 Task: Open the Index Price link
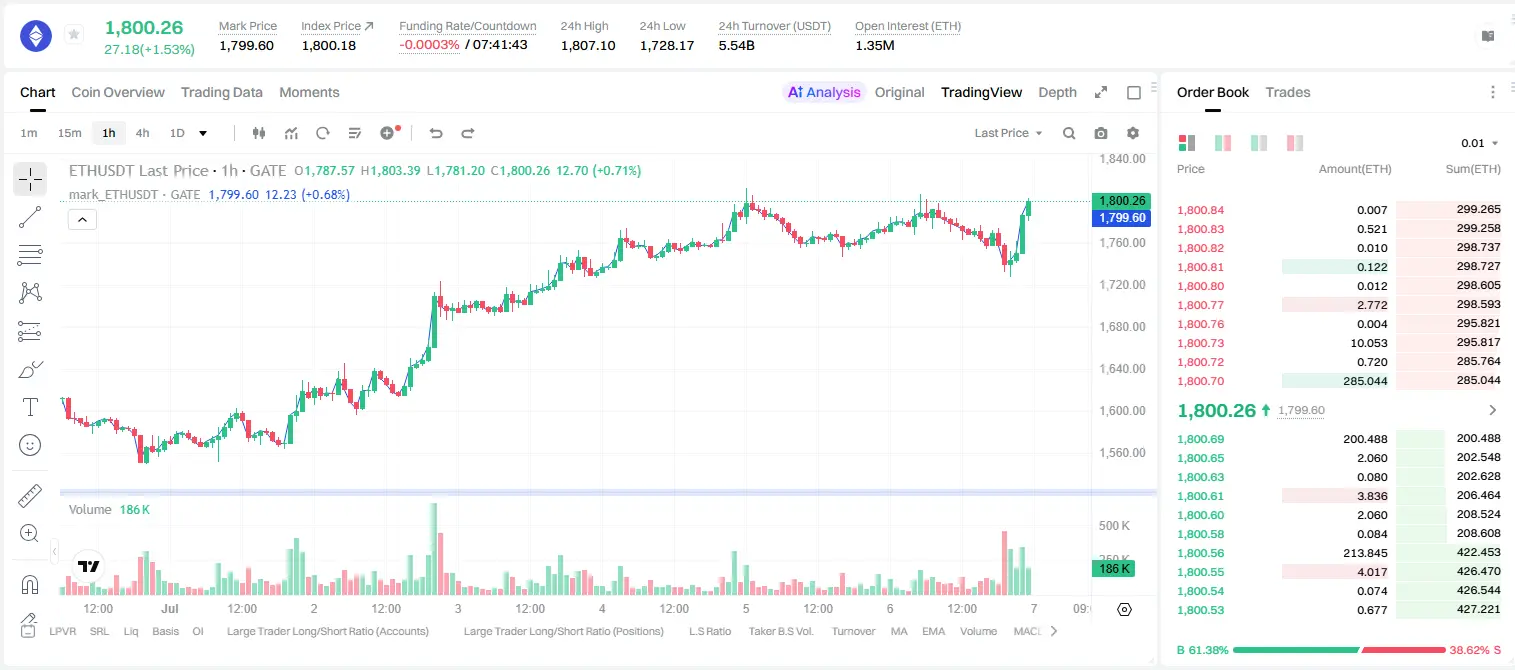pyautogui.click(x=337, y=26)
